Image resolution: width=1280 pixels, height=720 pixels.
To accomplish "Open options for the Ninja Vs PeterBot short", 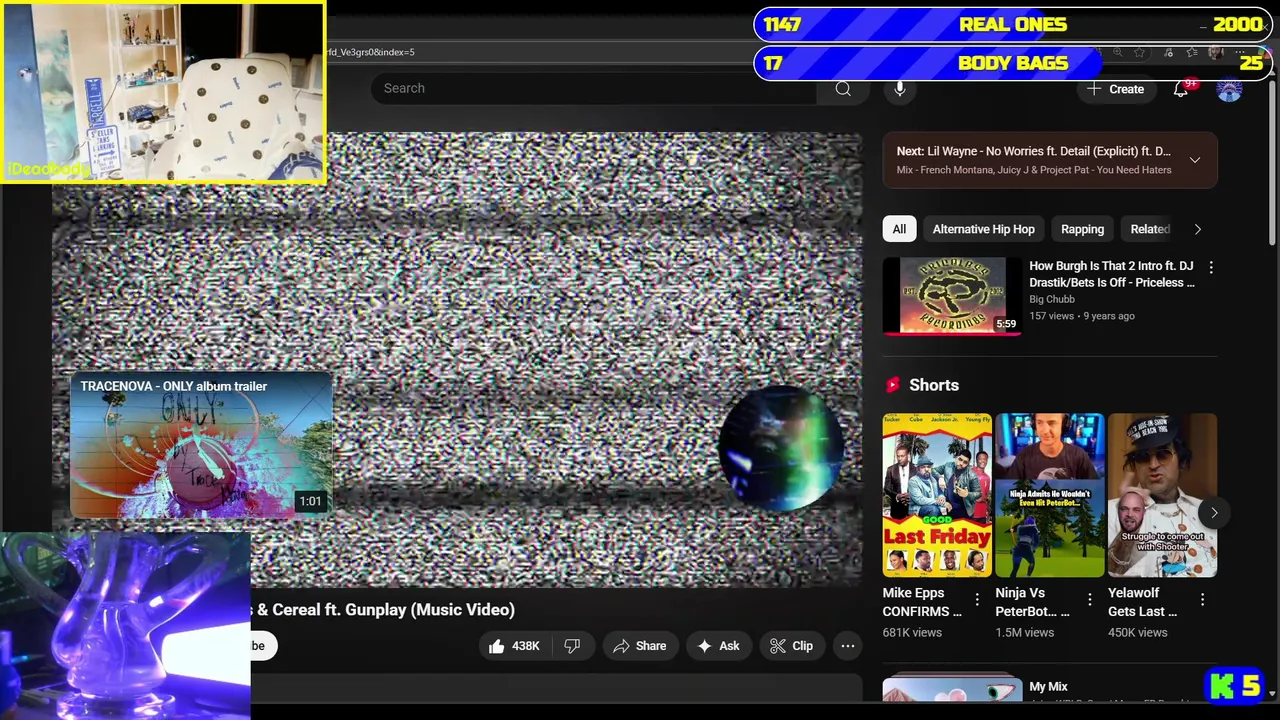I will coord(1090,600).
